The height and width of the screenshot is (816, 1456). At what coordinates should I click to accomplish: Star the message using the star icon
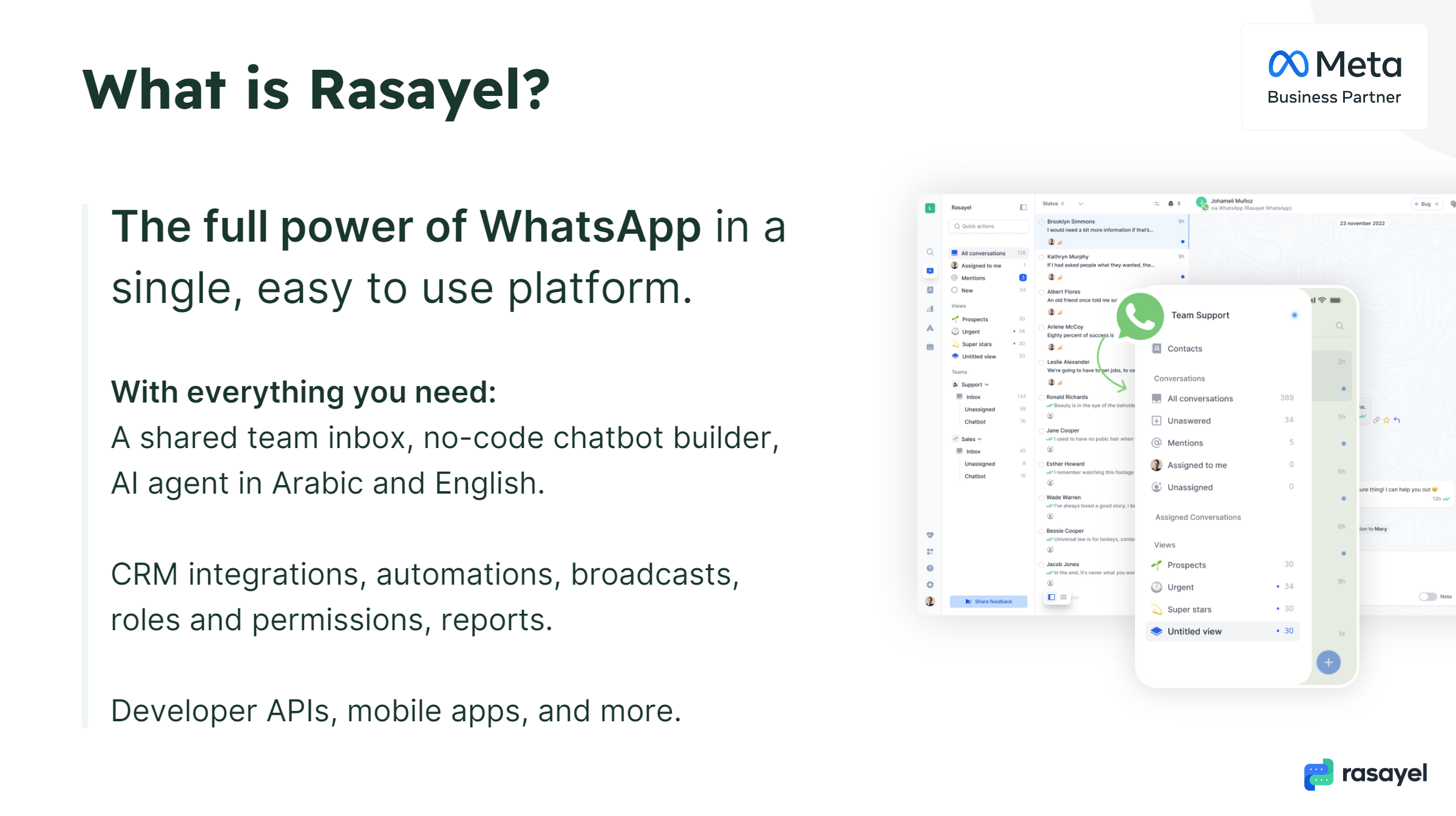[1387, 420]
